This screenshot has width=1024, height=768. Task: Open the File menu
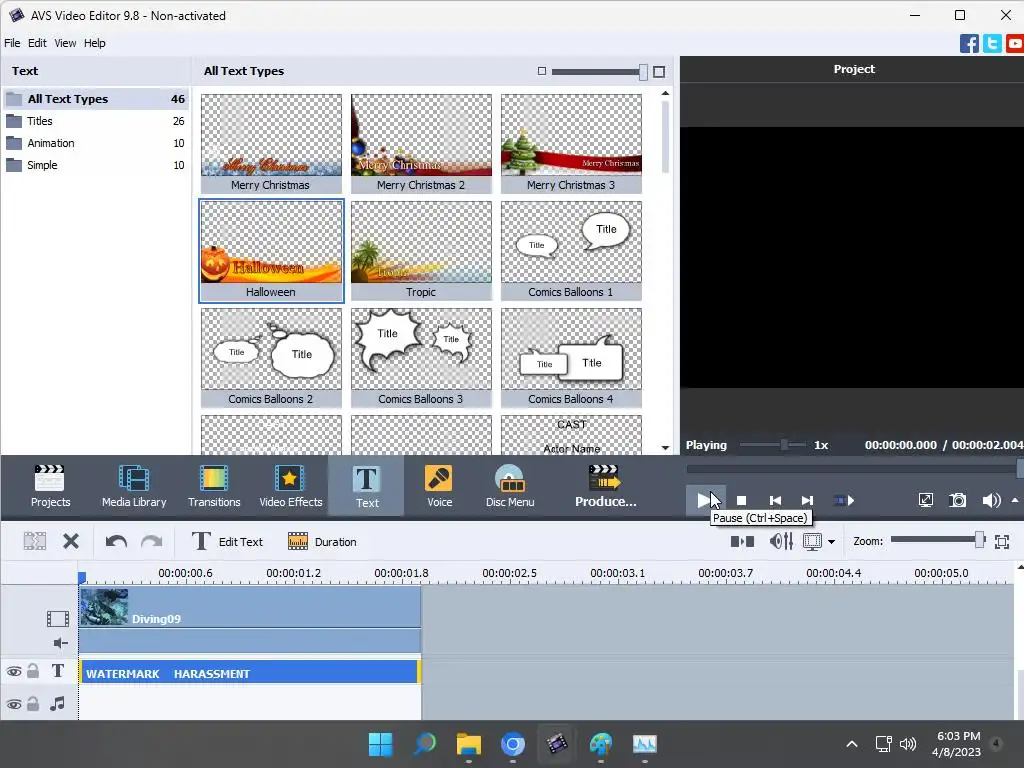click(12, 43)
